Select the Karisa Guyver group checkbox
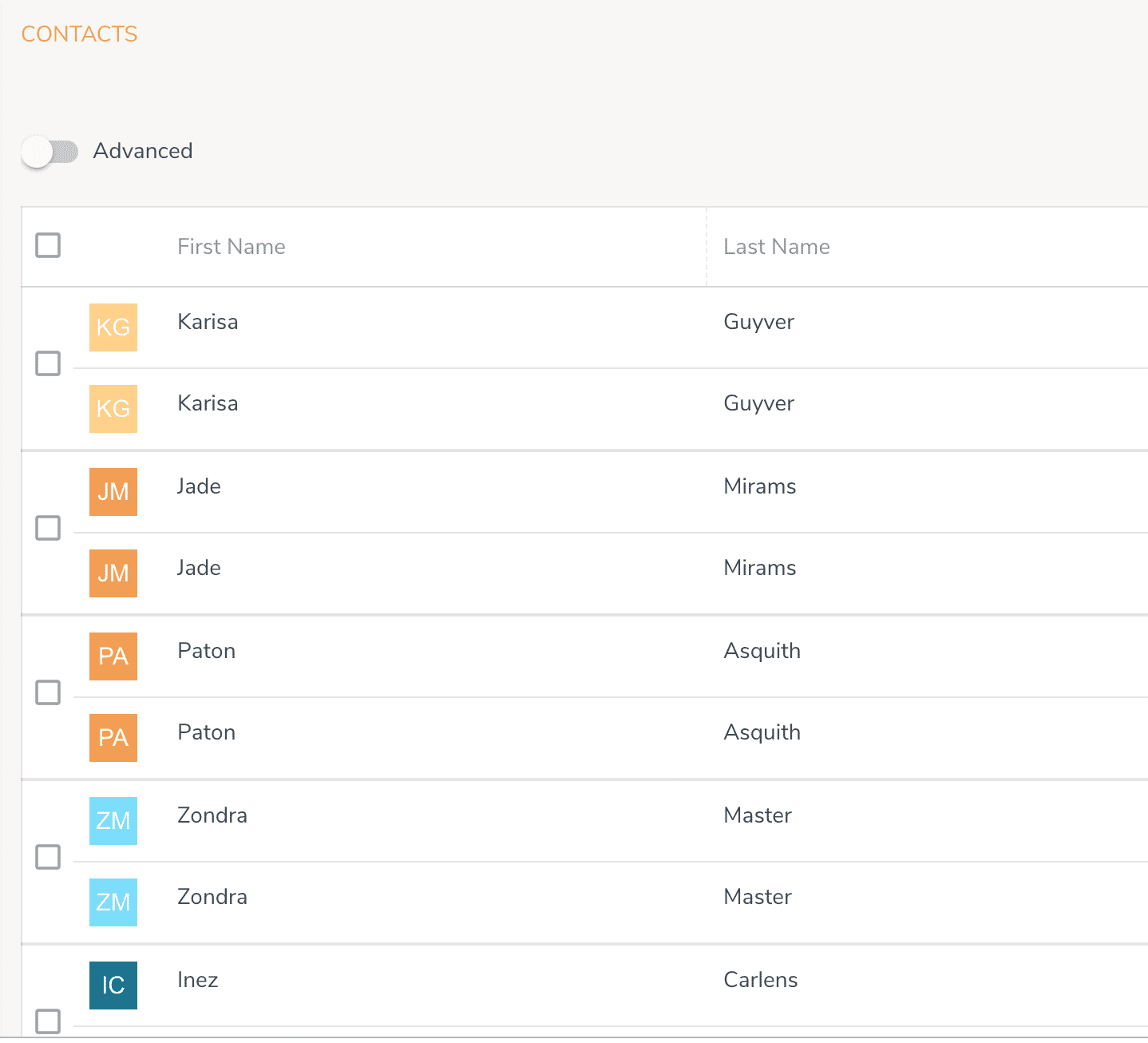The image size is (1148, 1043). 48,363
